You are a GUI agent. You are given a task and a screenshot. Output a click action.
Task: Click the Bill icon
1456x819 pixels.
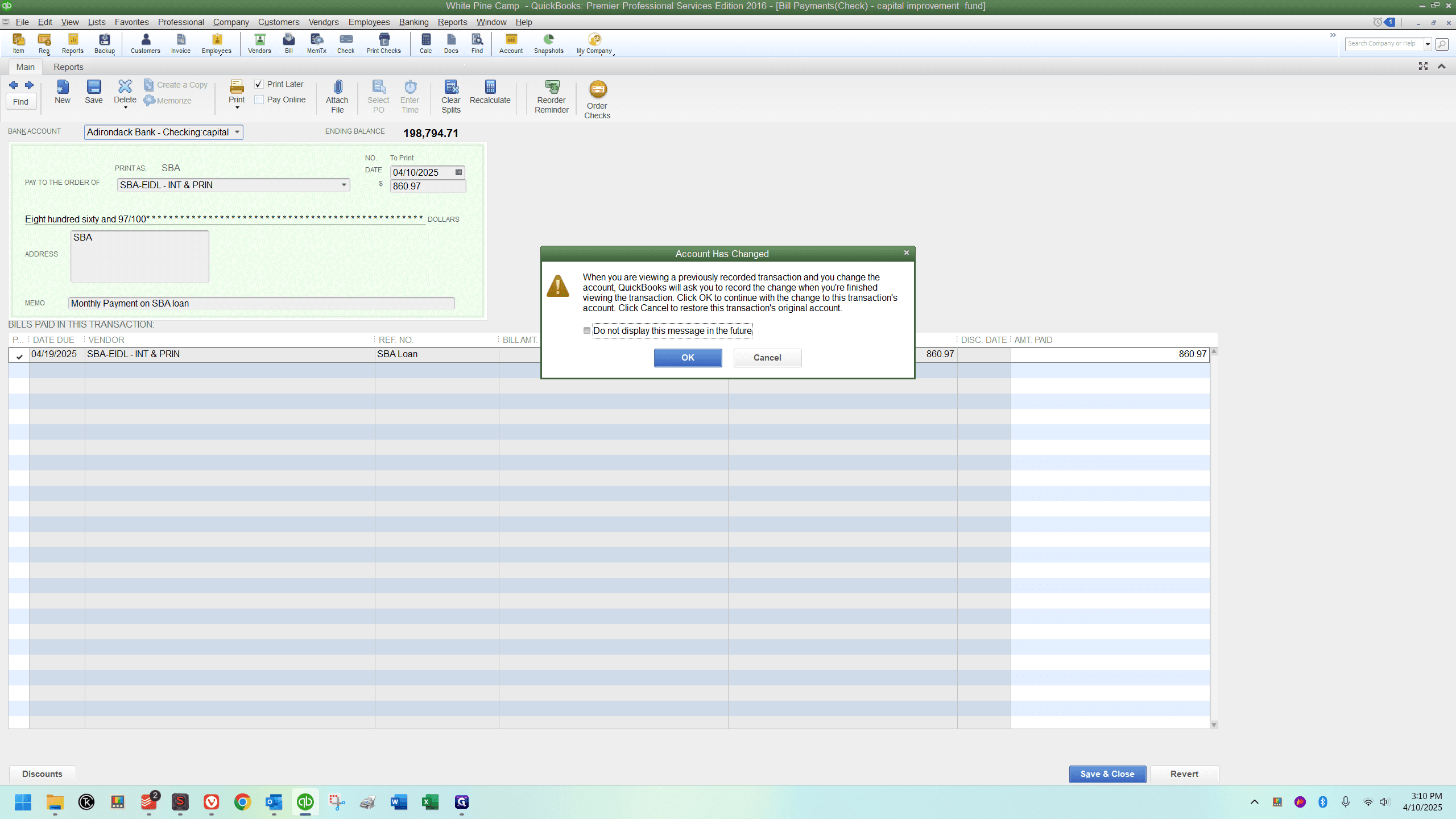pos(289,43)
